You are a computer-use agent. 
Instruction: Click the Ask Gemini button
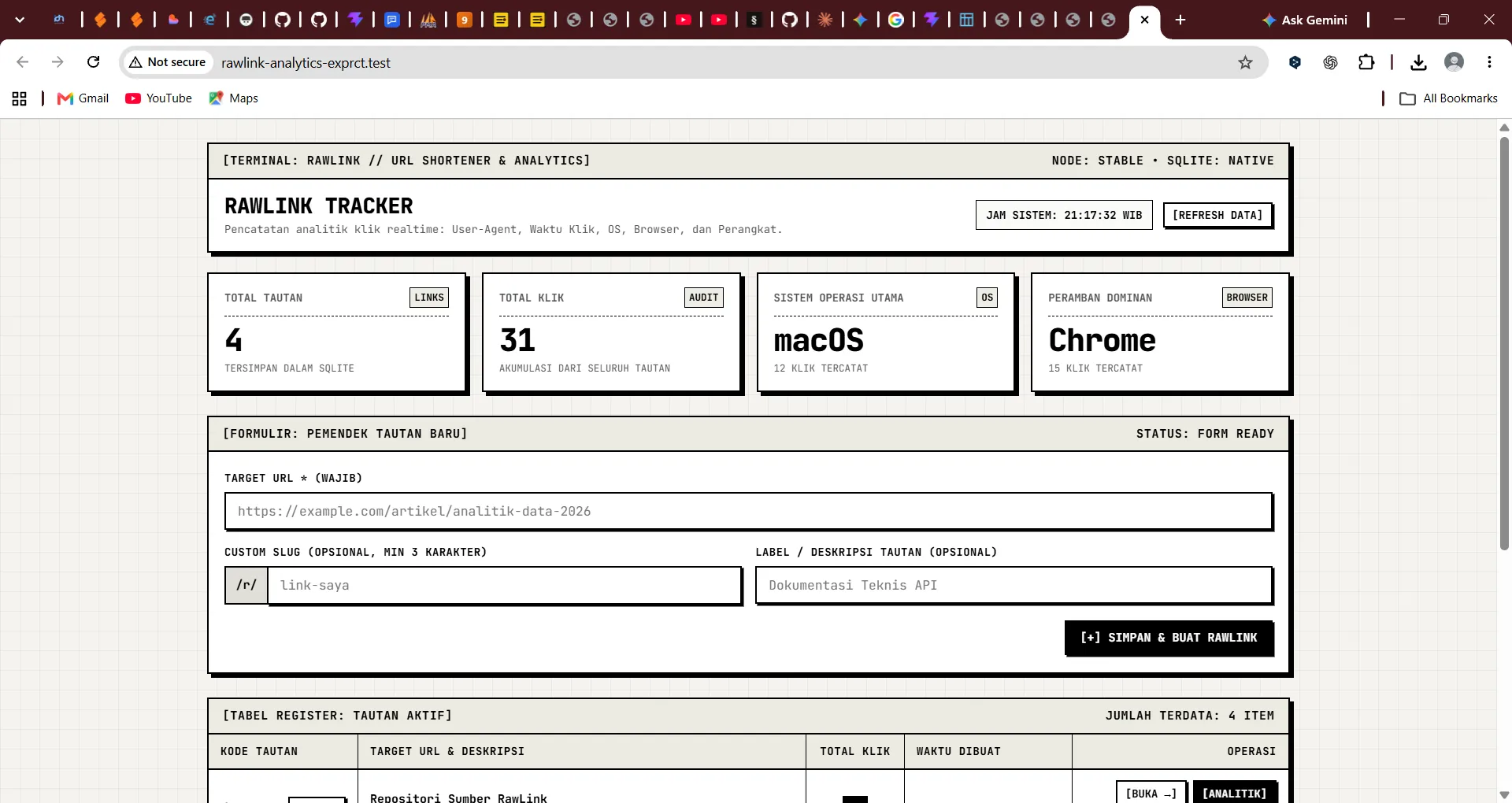(1304, 20)
